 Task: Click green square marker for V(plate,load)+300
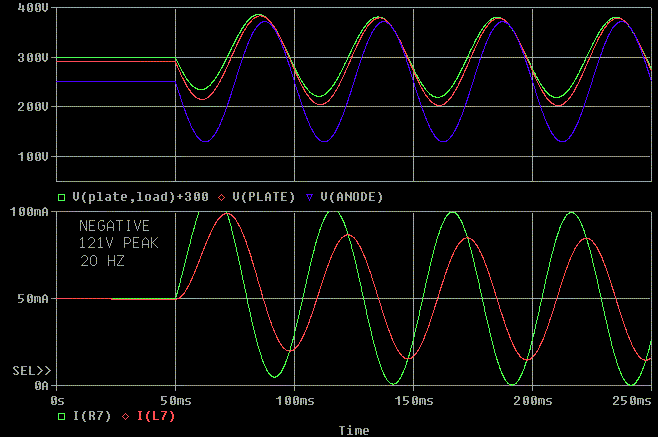62,197
